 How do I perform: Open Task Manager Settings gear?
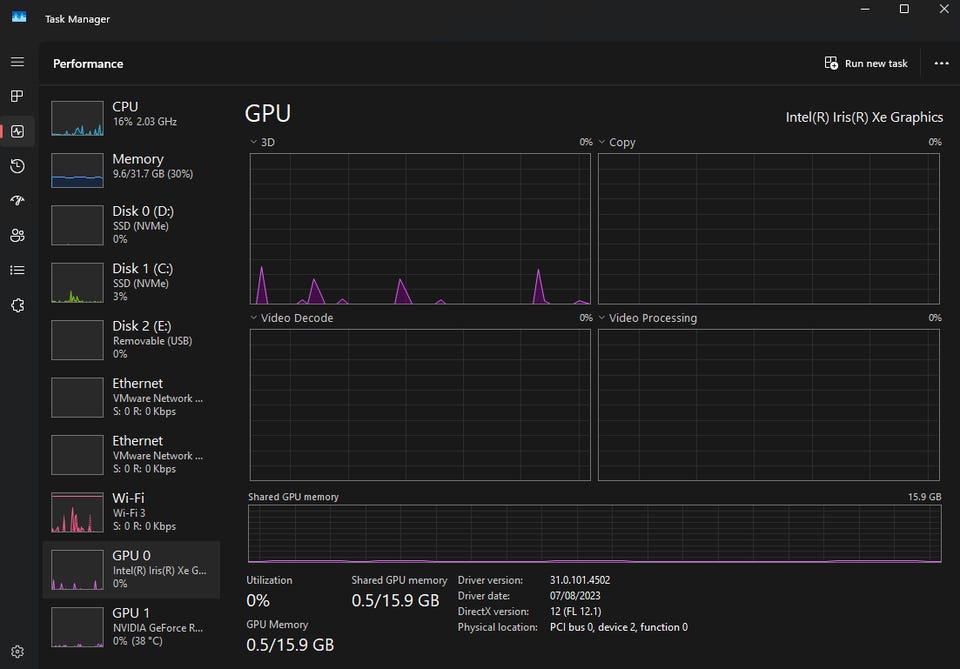point(17,652)
